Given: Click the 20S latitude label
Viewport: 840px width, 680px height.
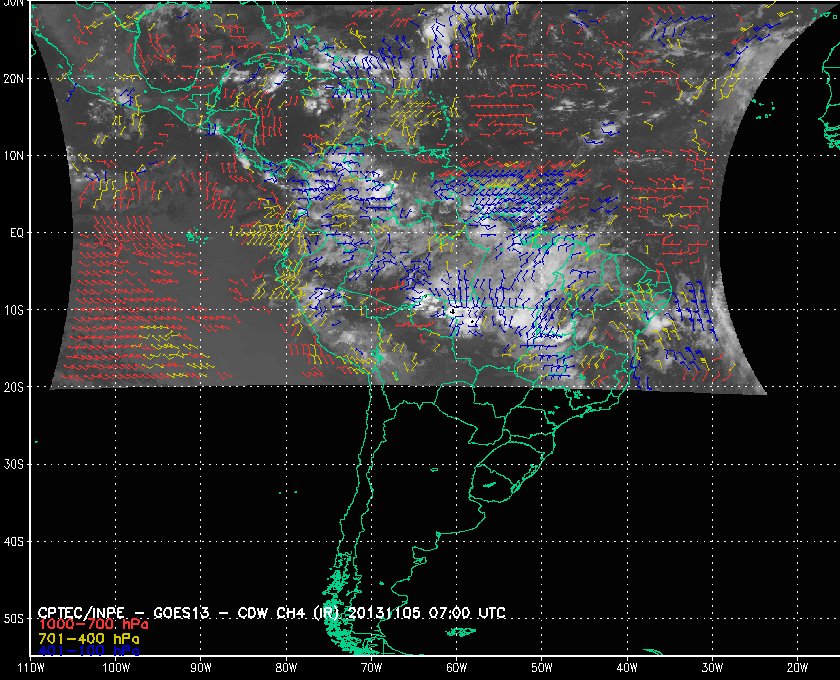Looking at the screenshot, I should (x=14, y=387).
